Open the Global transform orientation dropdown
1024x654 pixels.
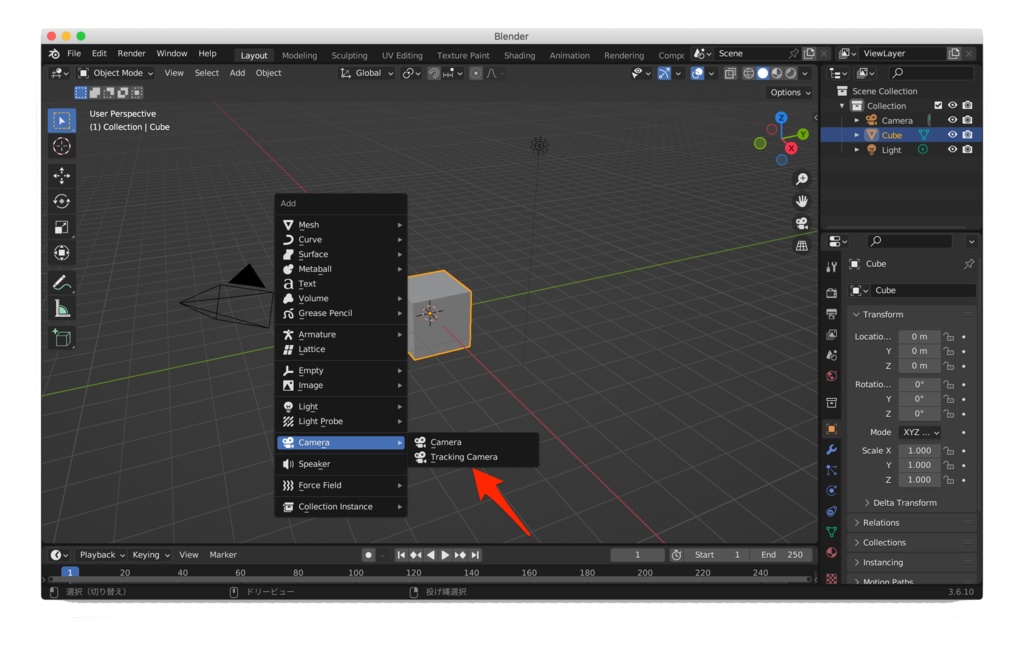pyautogui.click(x=365, y=73)
